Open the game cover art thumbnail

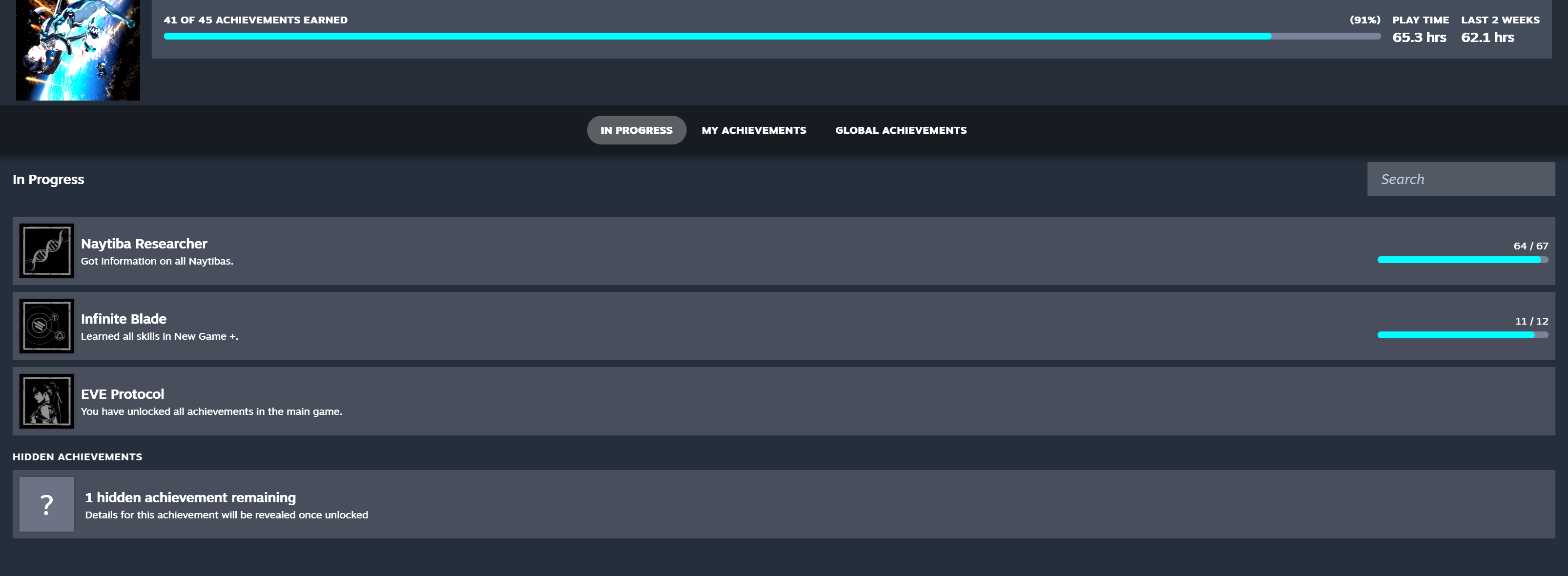tap(78, 50)
